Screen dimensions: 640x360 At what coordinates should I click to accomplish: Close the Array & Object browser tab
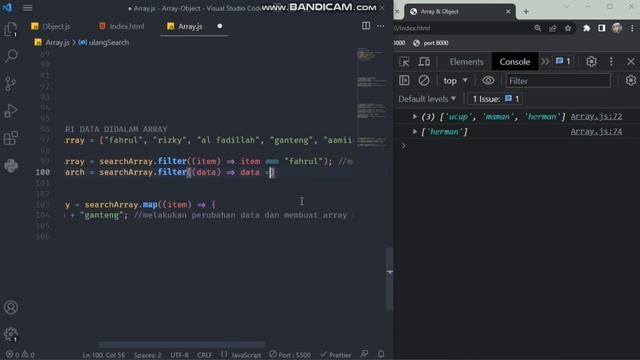point(508,11)
